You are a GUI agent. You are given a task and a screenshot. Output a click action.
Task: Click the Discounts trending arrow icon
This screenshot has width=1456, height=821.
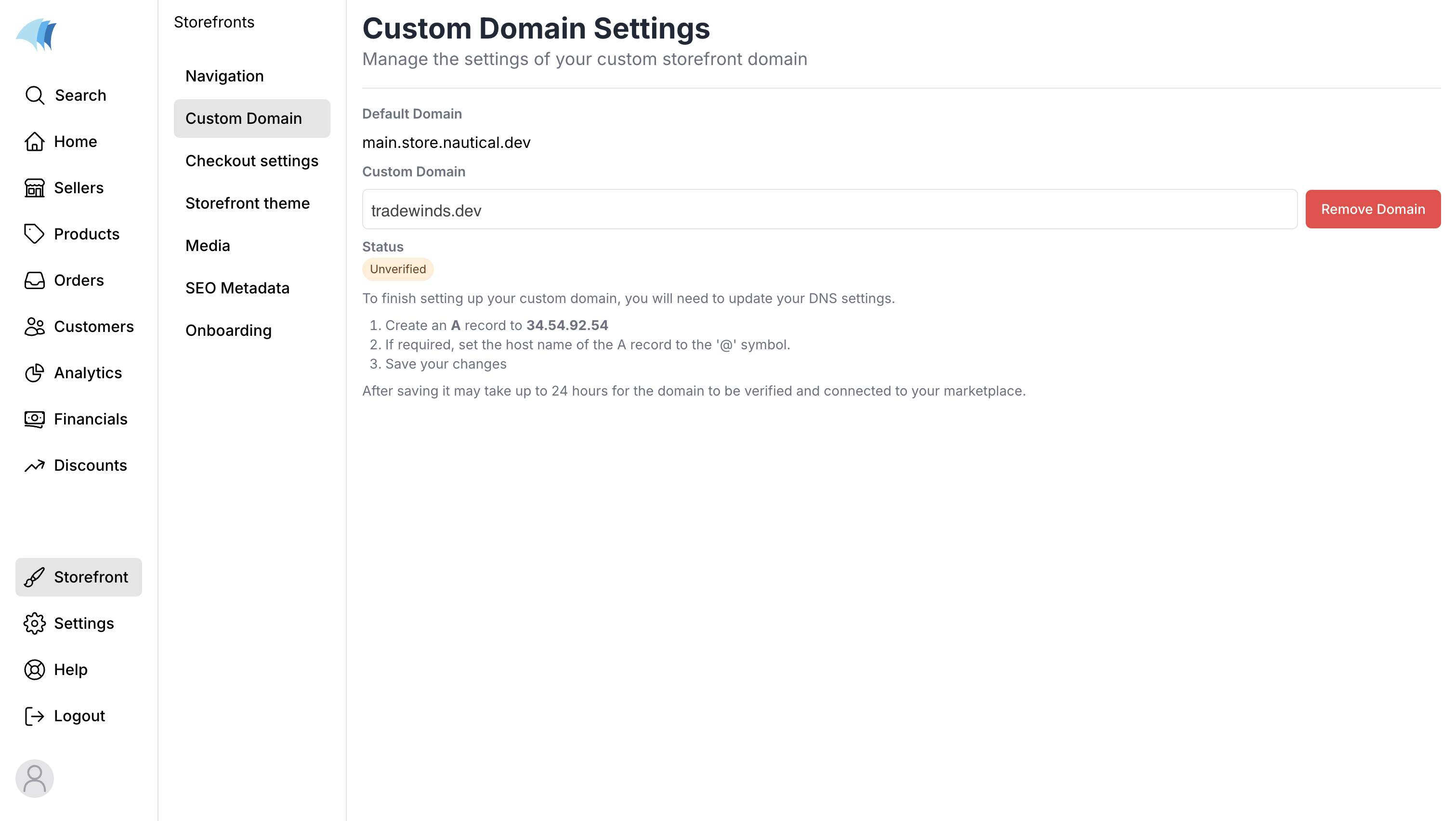click(x=35, y=465)
